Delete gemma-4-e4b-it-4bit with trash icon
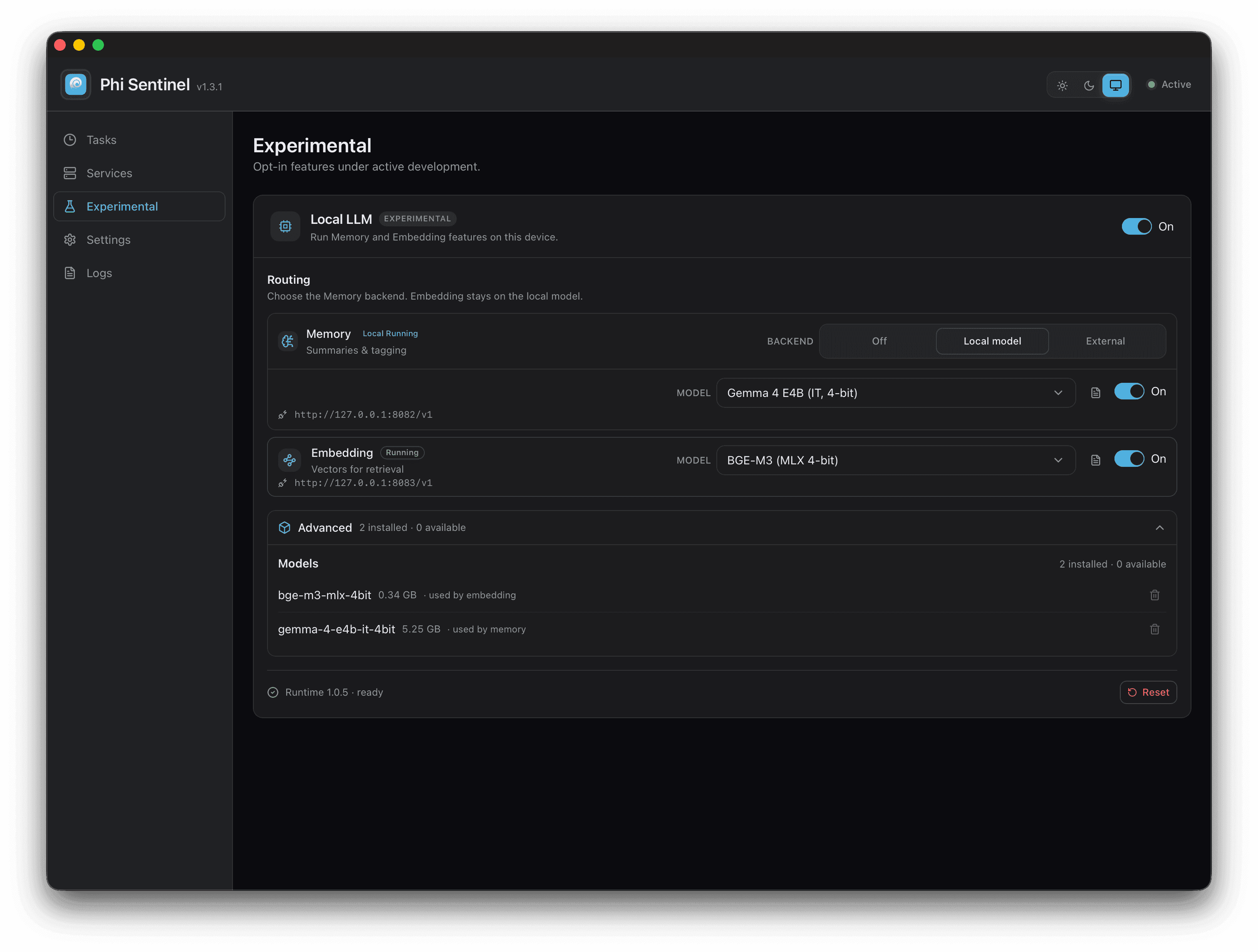 (x=1154, y=629)
